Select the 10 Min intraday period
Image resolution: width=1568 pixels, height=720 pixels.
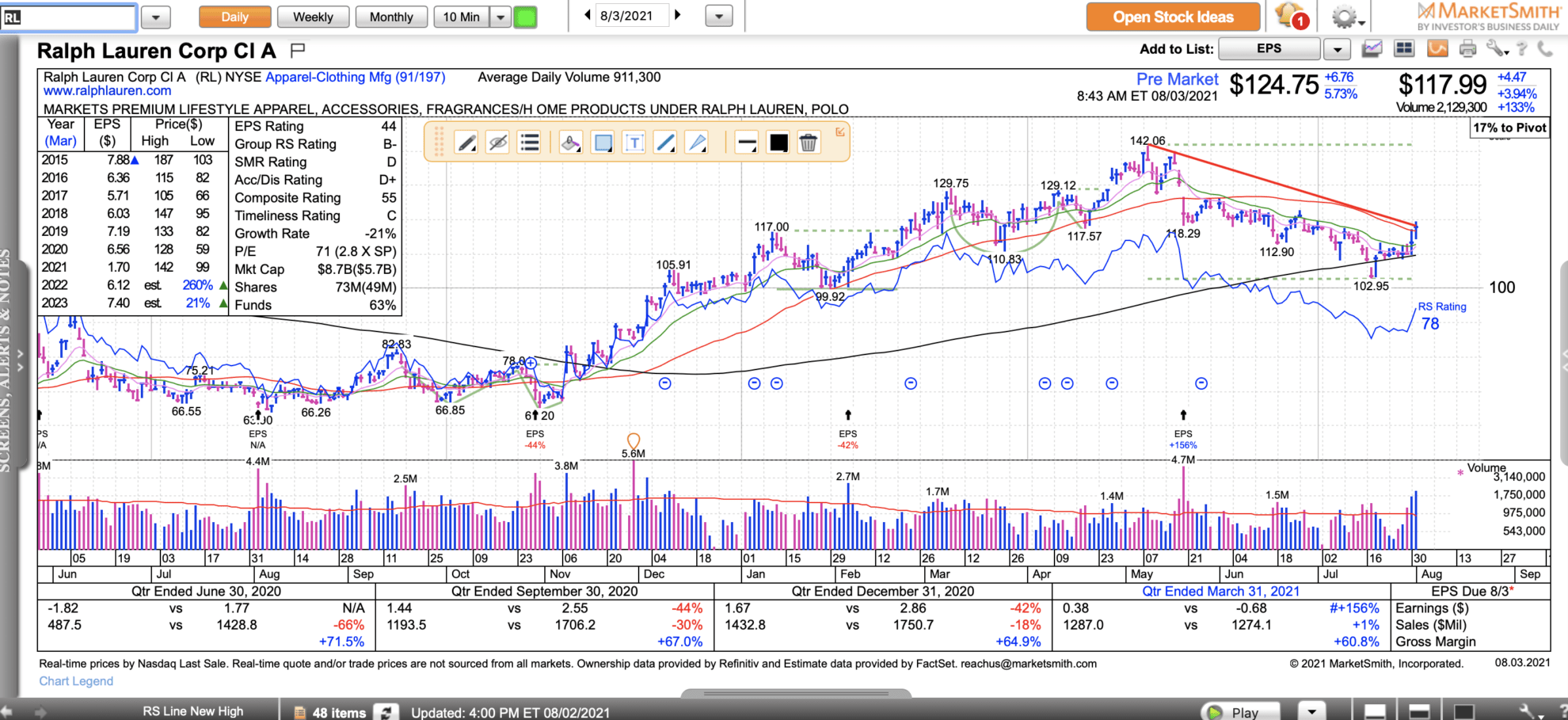tap(462, 17)
